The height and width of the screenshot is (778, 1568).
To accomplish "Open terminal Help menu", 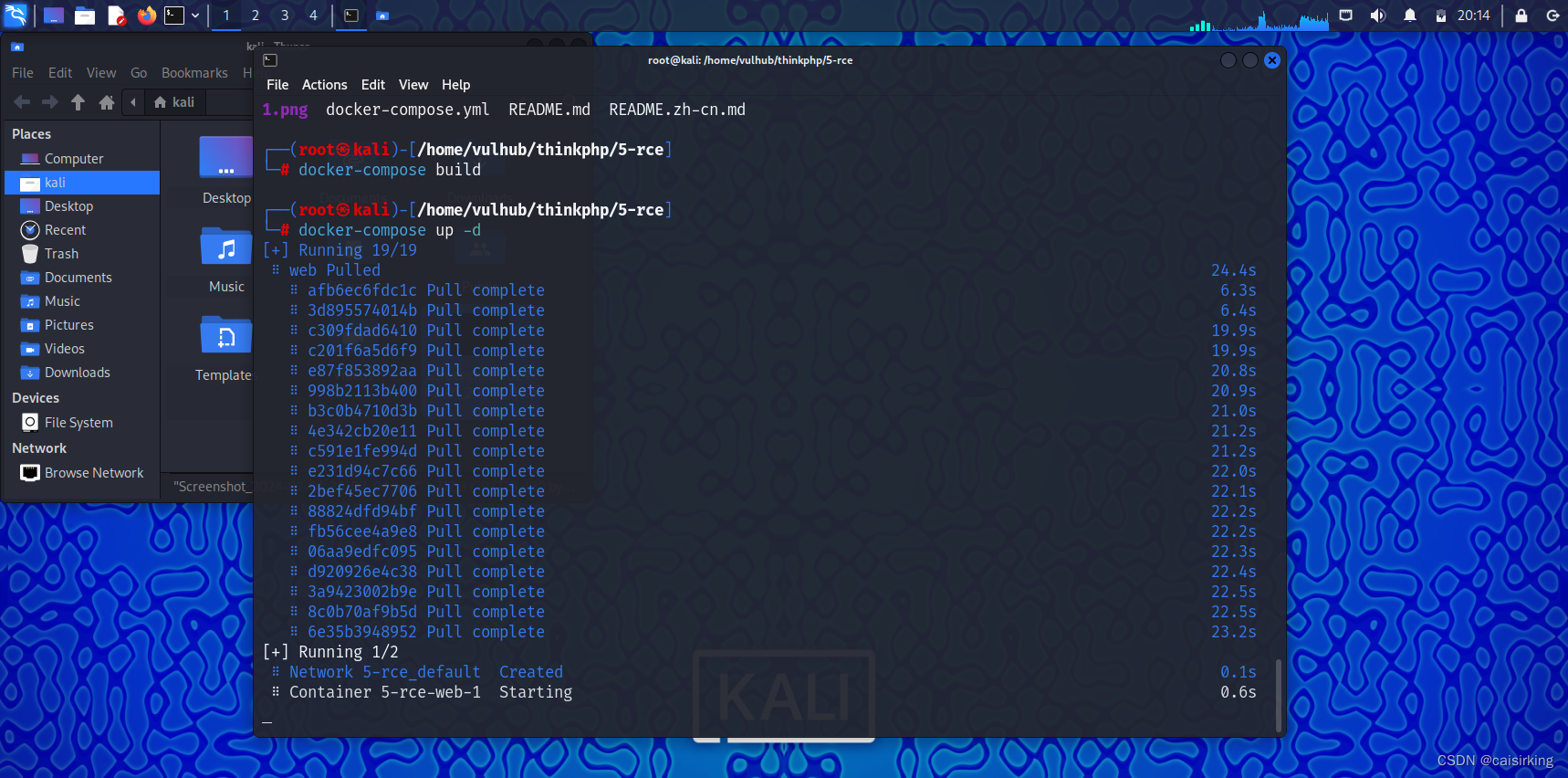I will (456, 85).
